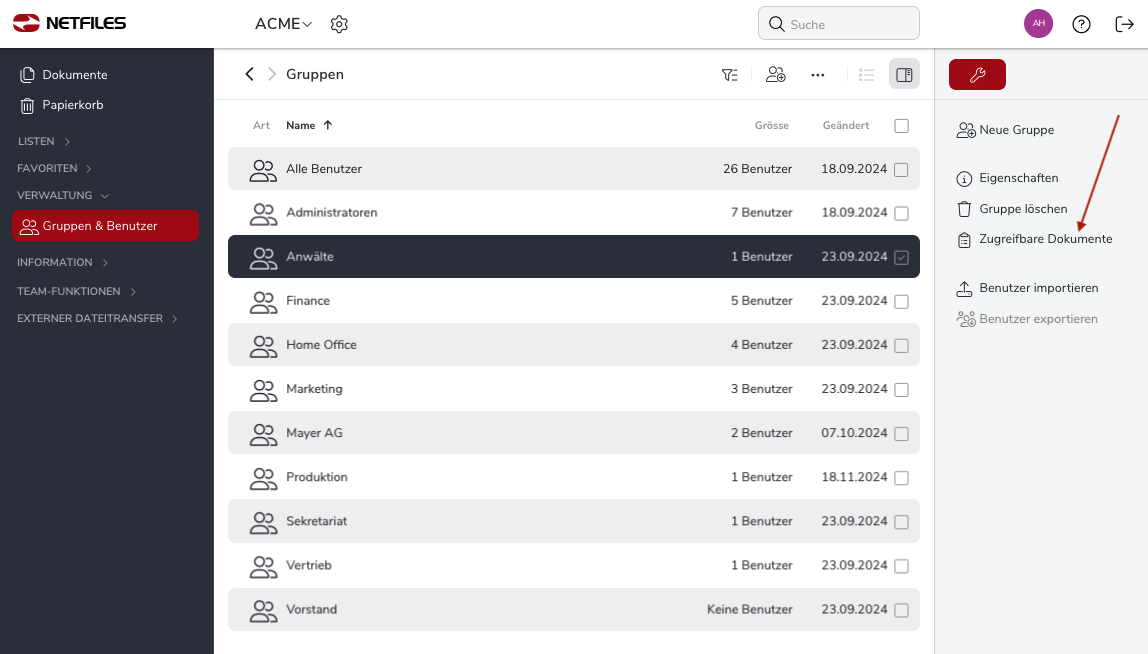
Task: Click the red wrench tools button
Action: coord(977,75)
